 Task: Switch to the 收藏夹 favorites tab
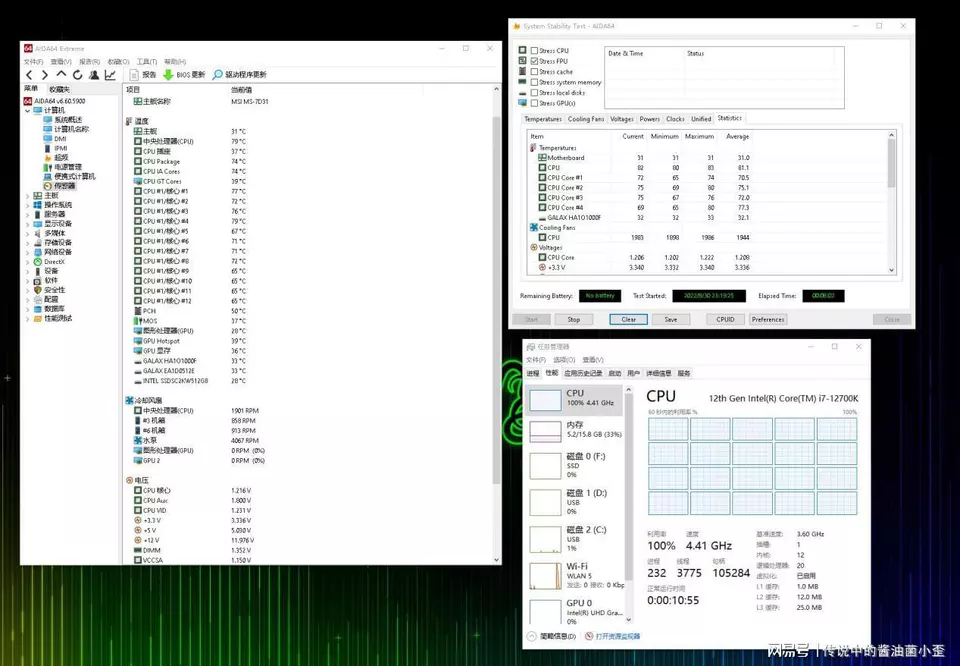tap(59, 89)
